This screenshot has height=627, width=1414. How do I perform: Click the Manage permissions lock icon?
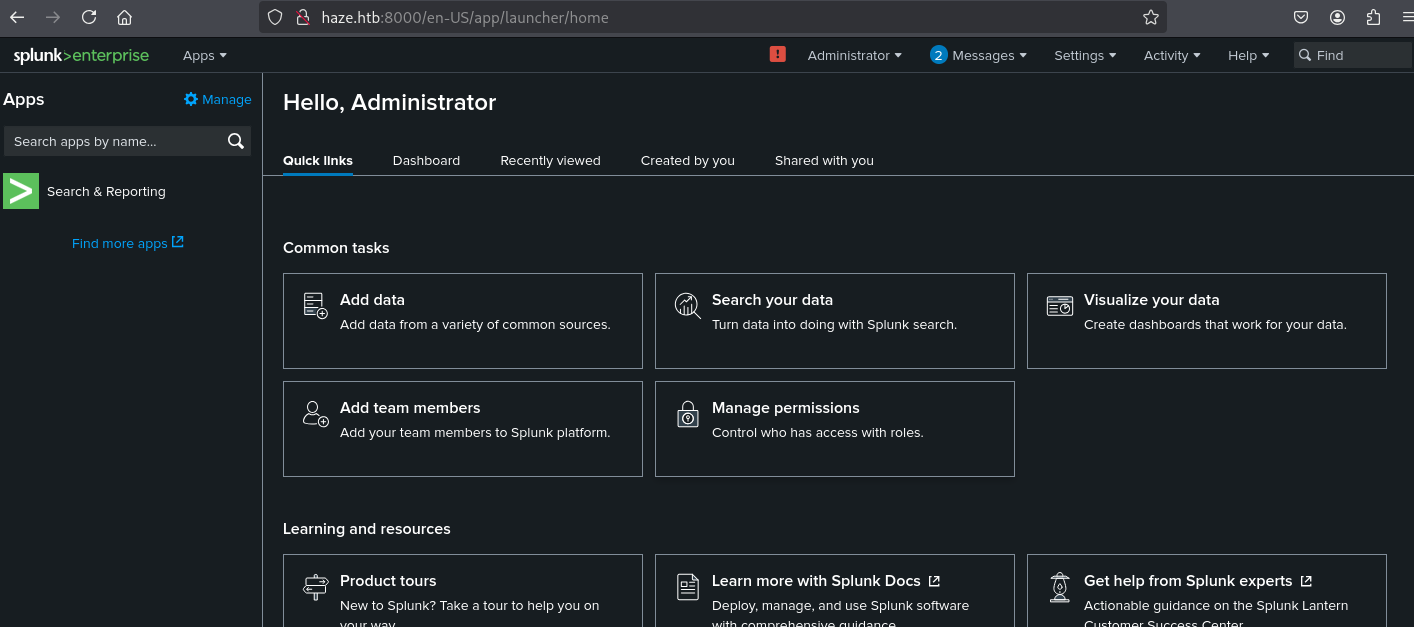(x=687, y=413)
